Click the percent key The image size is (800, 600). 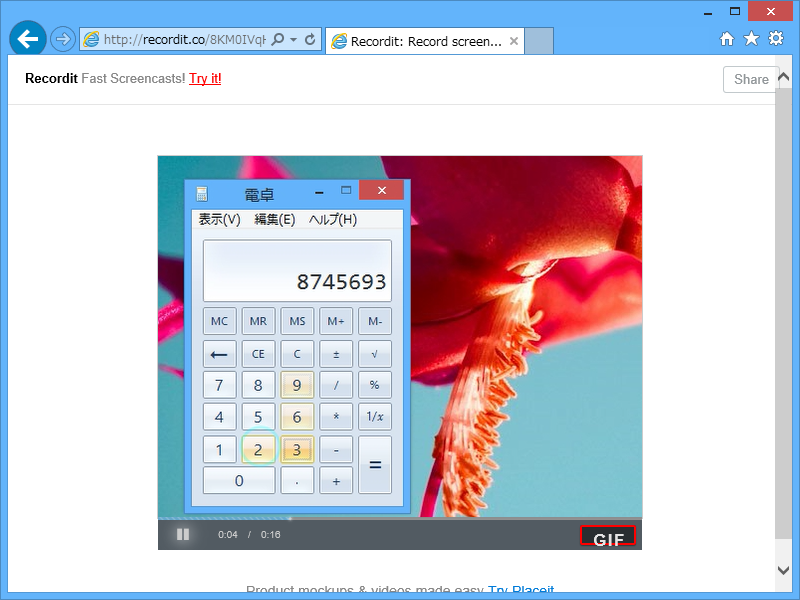pyautogui.click(x=375, y=385)
